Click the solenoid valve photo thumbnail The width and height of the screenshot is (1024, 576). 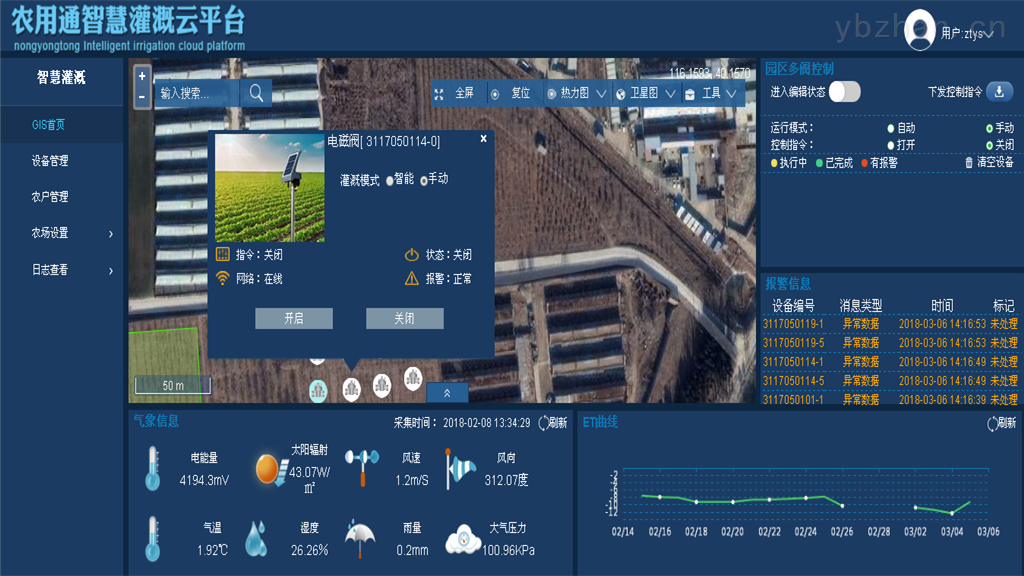pos(270,188)
